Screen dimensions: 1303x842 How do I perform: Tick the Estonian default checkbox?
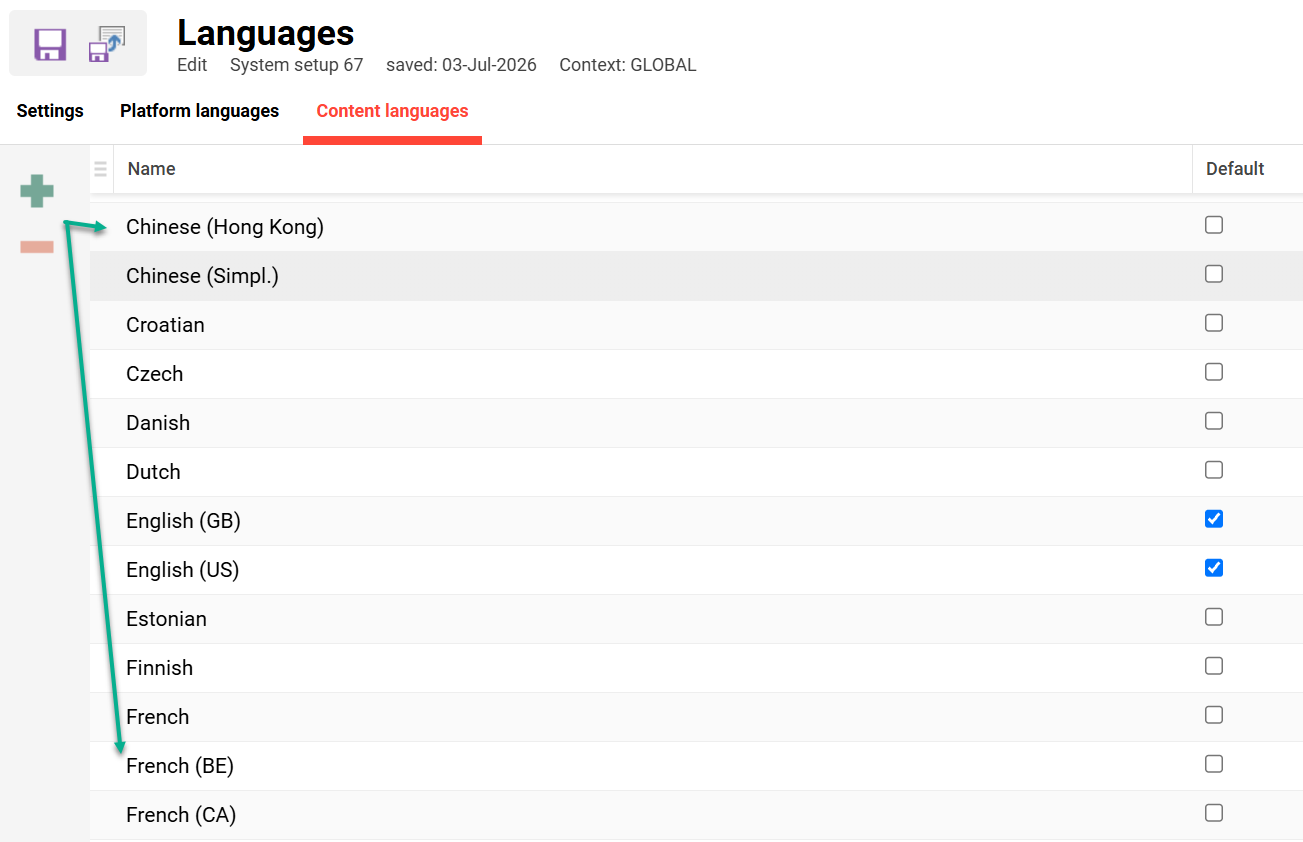click(x=1214, y=617)
